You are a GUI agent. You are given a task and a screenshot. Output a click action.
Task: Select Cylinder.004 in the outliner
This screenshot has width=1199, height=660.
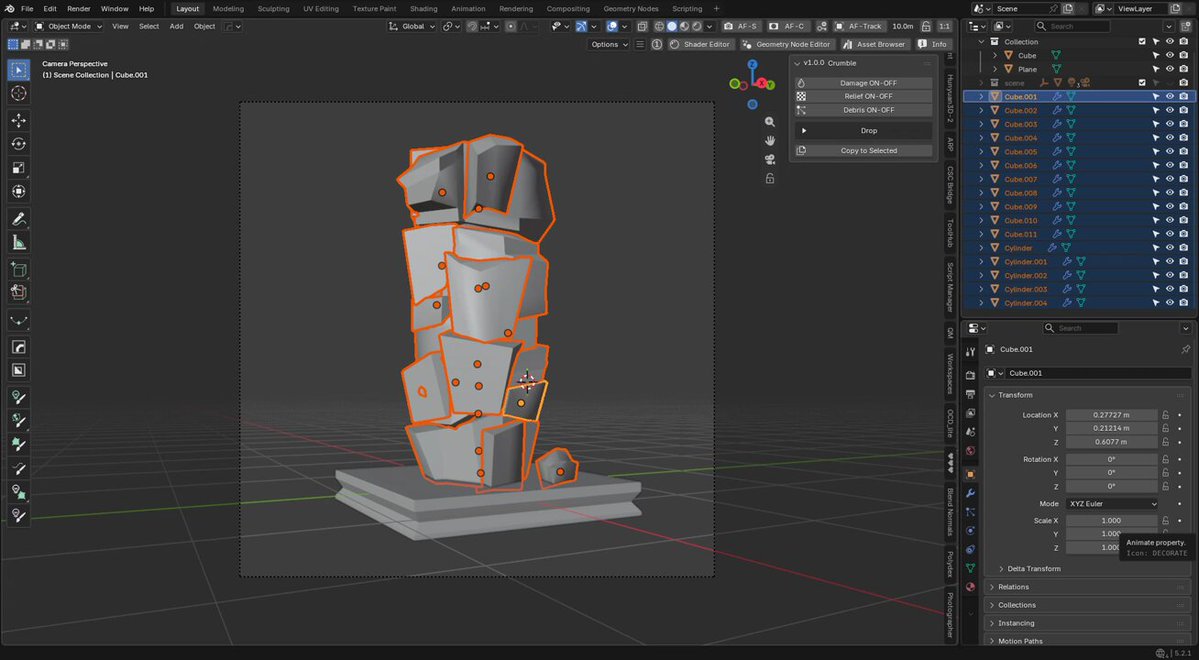pyautogui.click(x=1025, y=303)
